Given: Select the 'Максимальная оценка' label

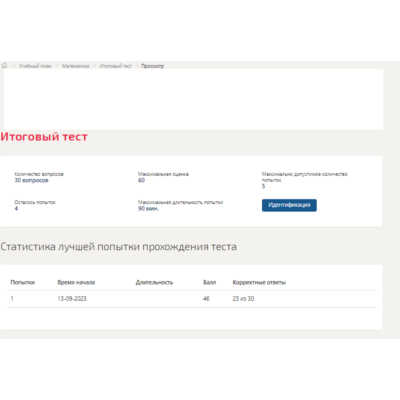Looking at the screenshot, I should pos(163,174).
